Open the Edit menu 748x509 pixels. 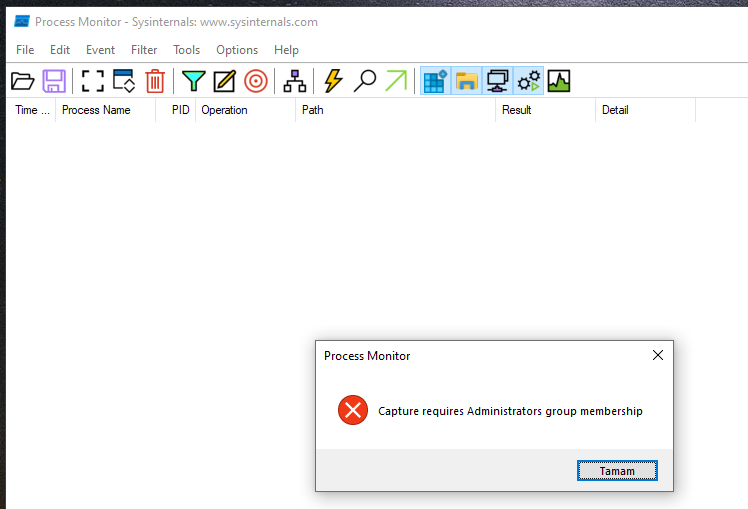(60, 50)
